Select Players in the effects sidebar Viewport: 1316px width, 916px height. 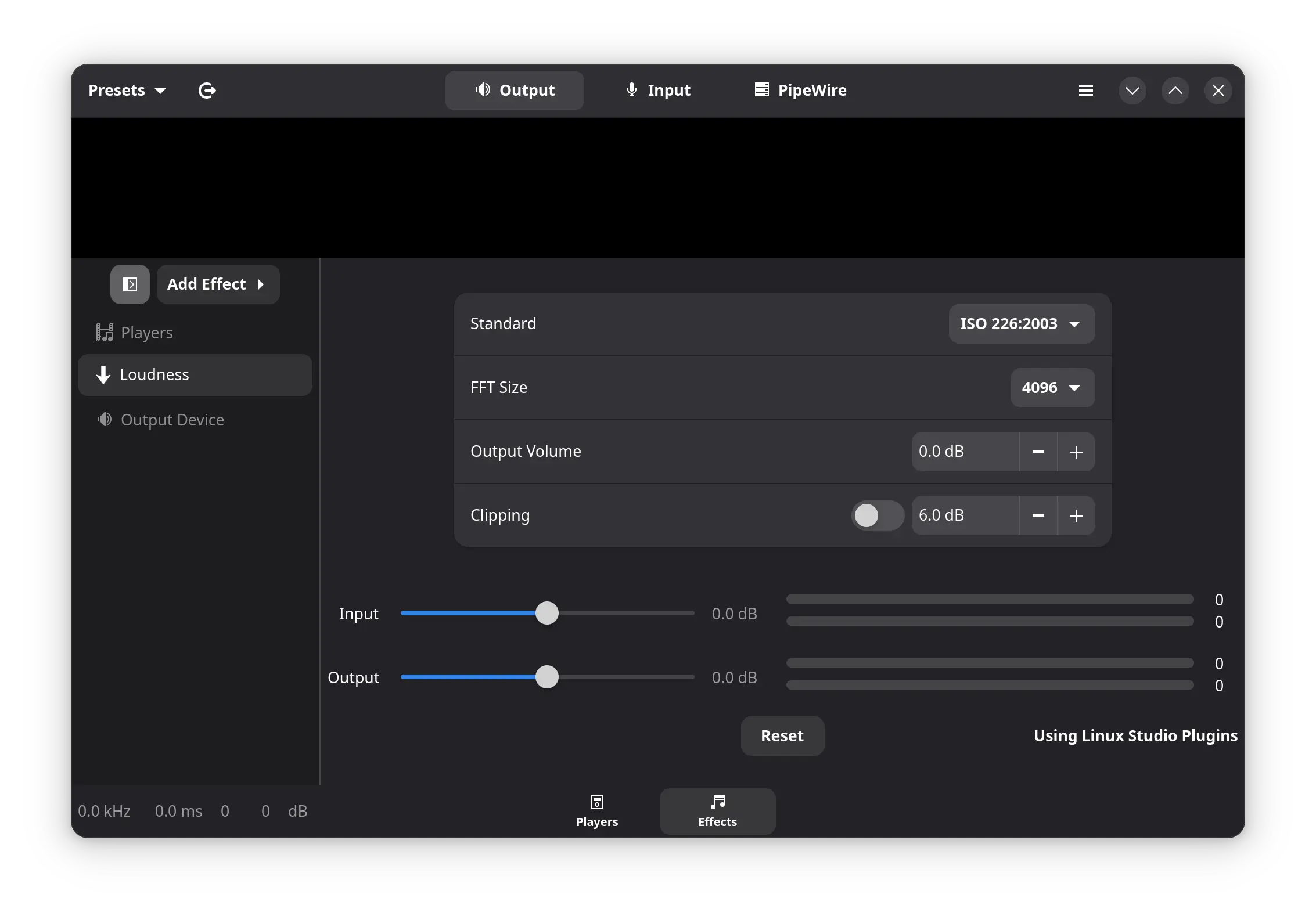[146, 332]
